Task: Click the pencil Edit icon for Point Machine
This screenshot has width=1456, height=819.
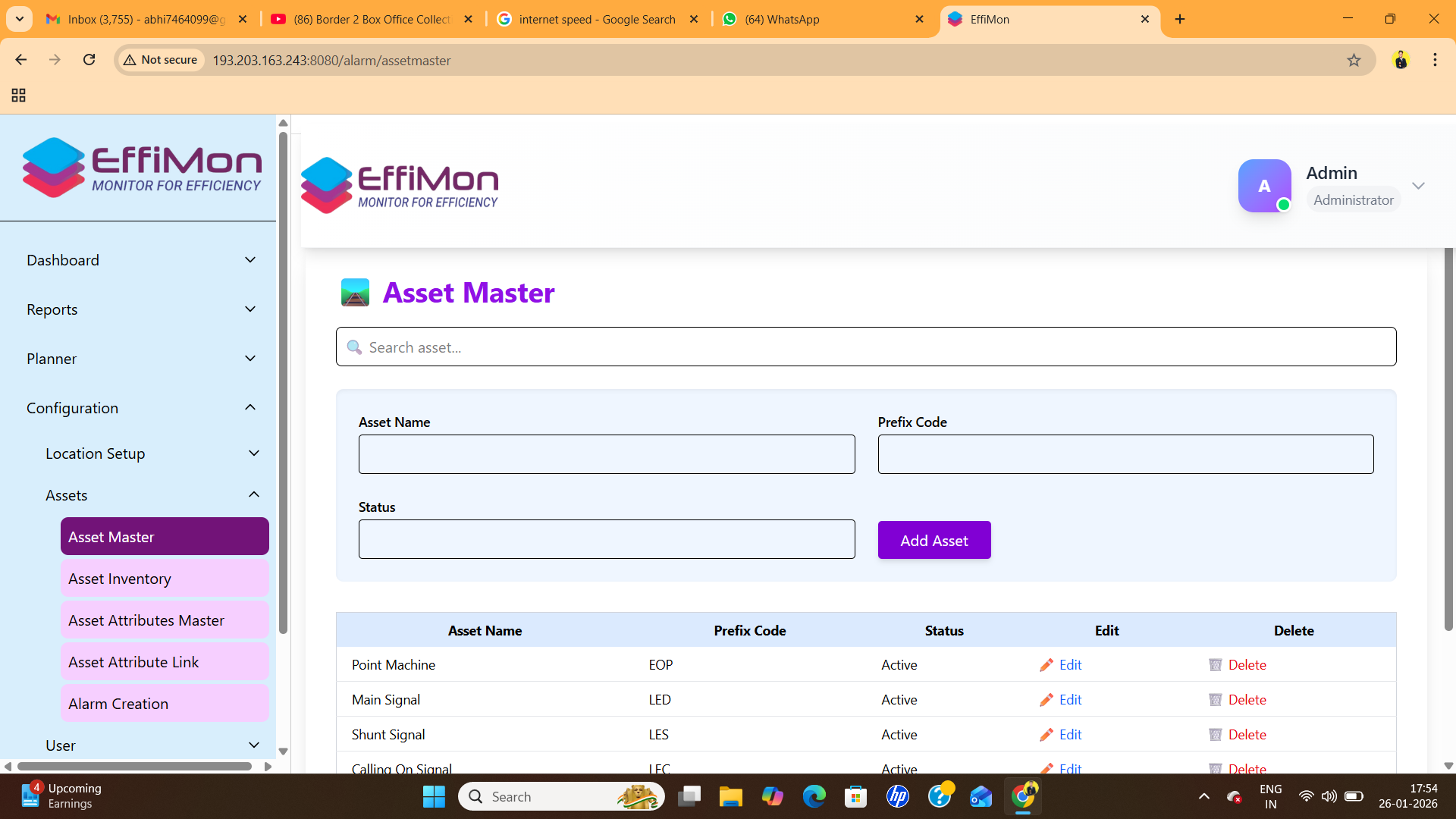Action: tap(1046, 665)
